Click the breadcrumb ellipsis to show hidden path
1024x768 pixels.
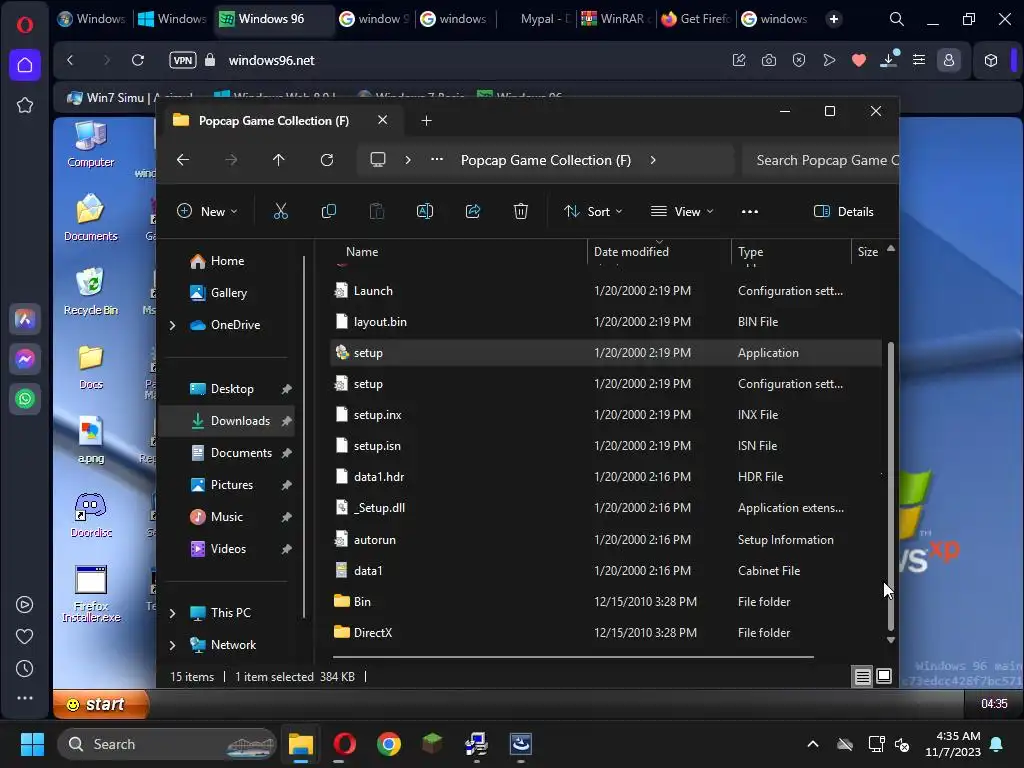[437, 160]
